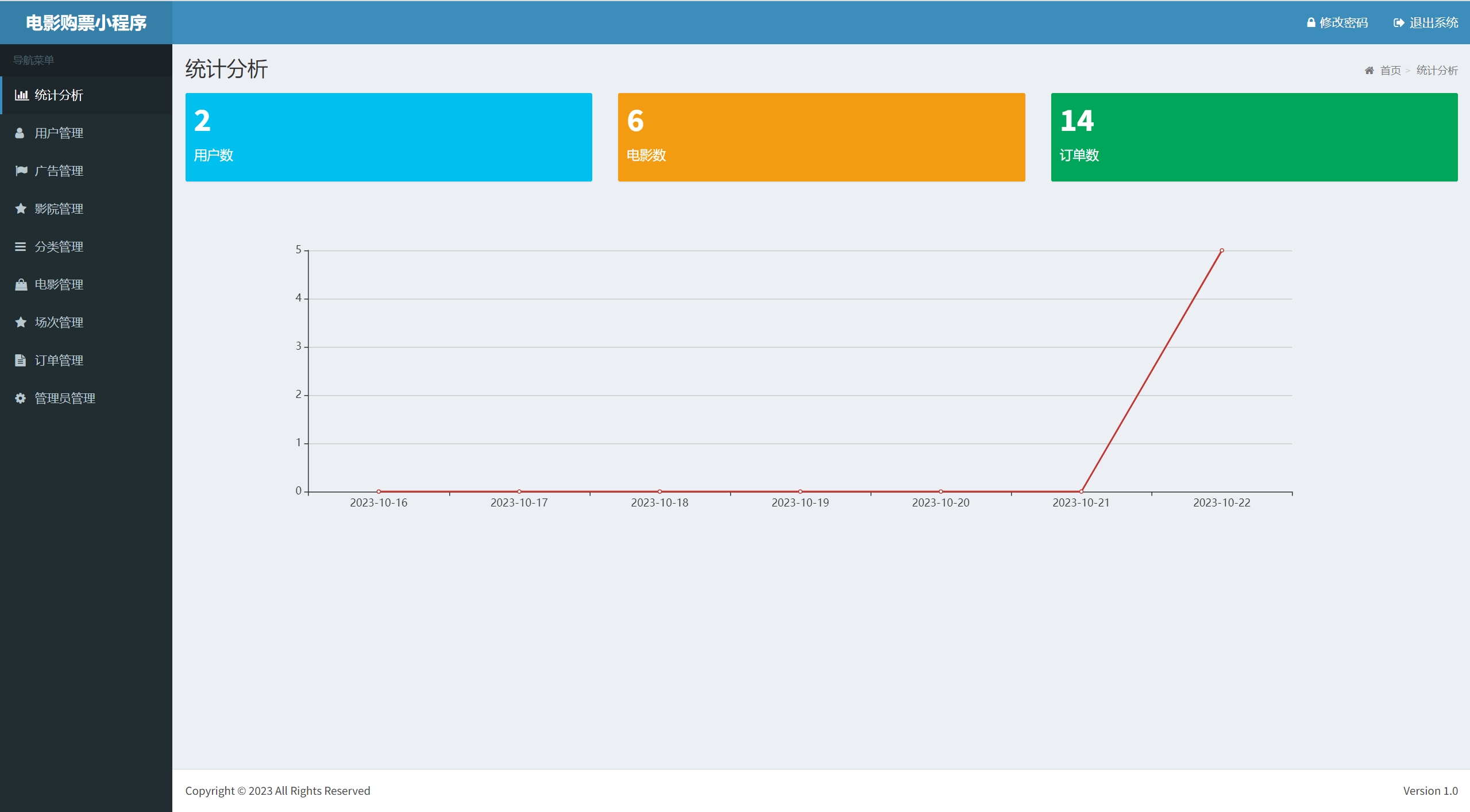The width and height of the screenshot is (1470, 812).
Task: Click the green 订单数 statistics card
Action: (1254, 137)
